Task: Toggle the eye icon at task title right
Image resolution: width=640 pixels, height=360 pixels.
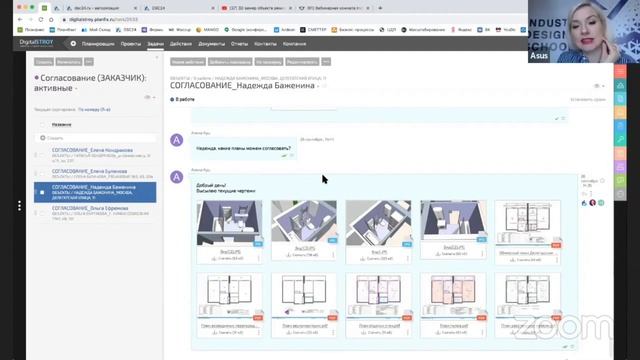Action: coord(597,86)
